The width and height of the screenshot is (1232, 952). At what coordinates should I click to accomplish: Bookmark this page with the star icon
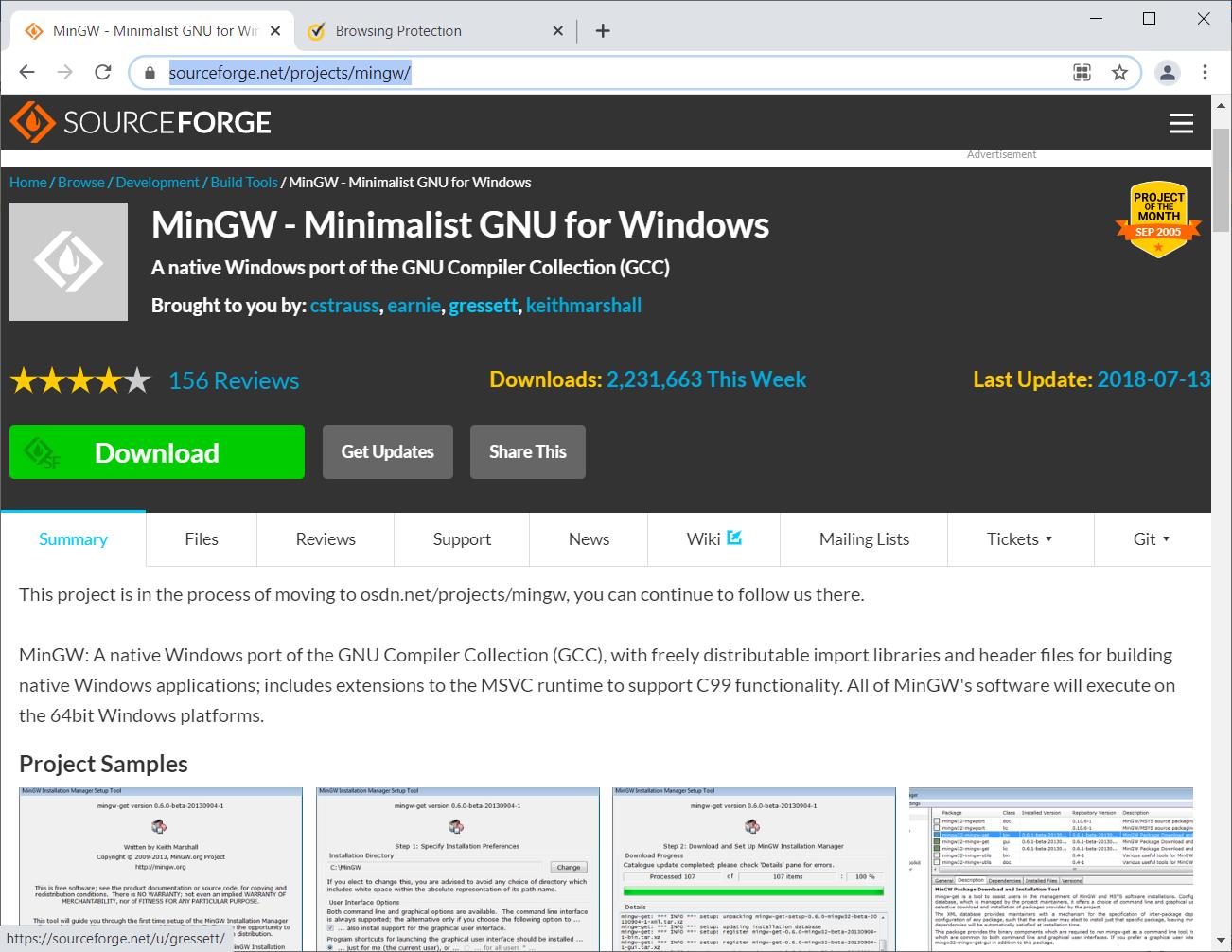1120,73
